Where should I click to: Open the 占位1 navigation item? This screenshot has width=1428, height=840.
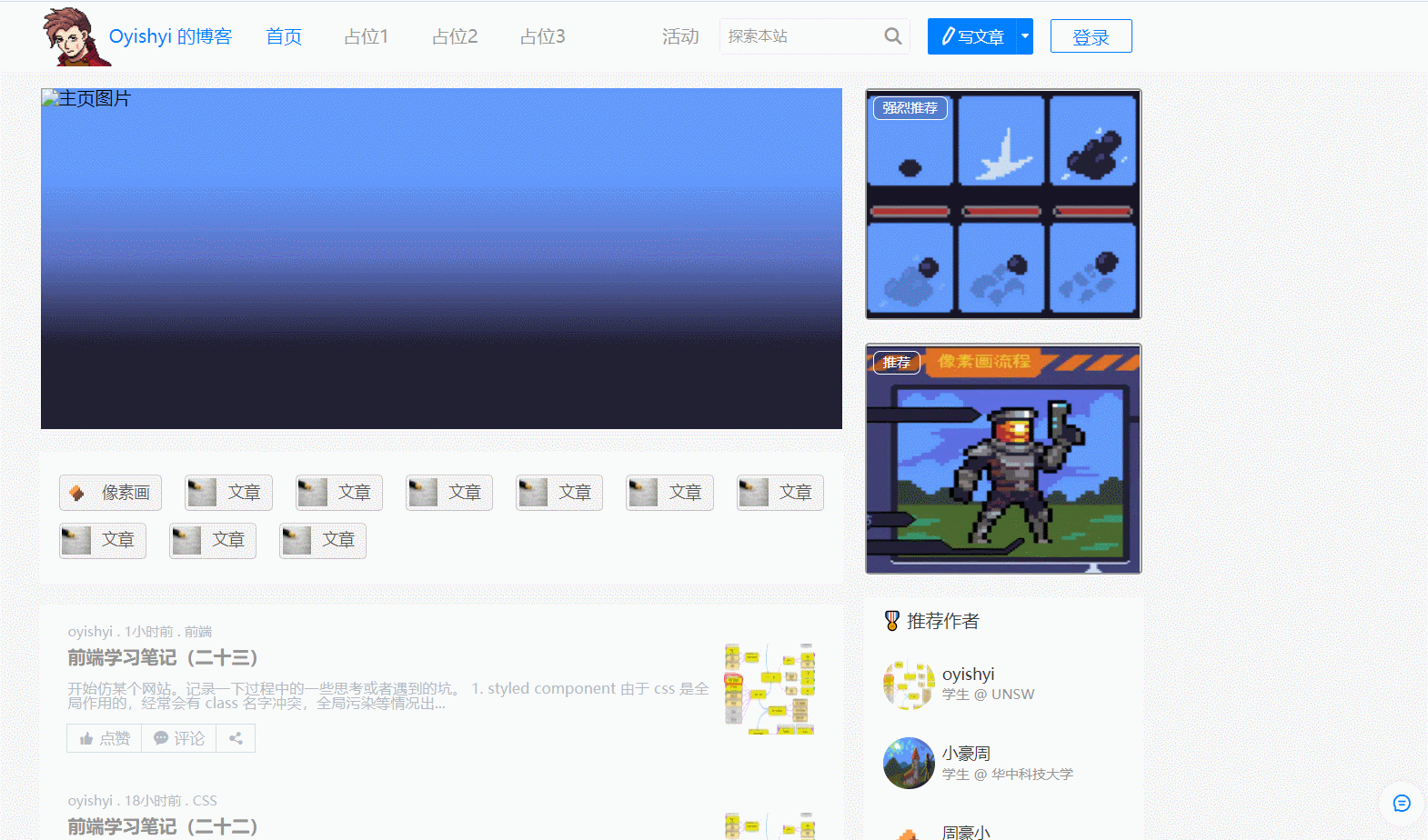[x=367, y=36]
